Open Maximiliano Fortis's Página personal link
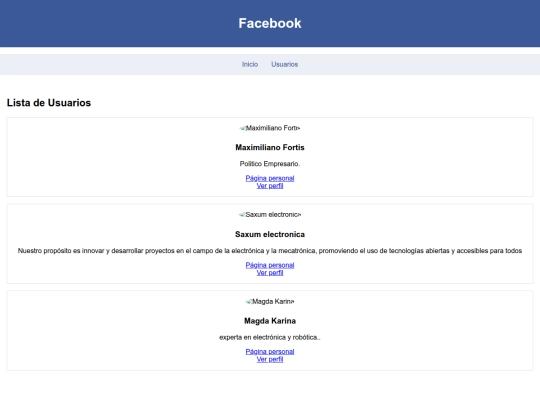Screen dimensions: 540x405 [x=270, y=178]
